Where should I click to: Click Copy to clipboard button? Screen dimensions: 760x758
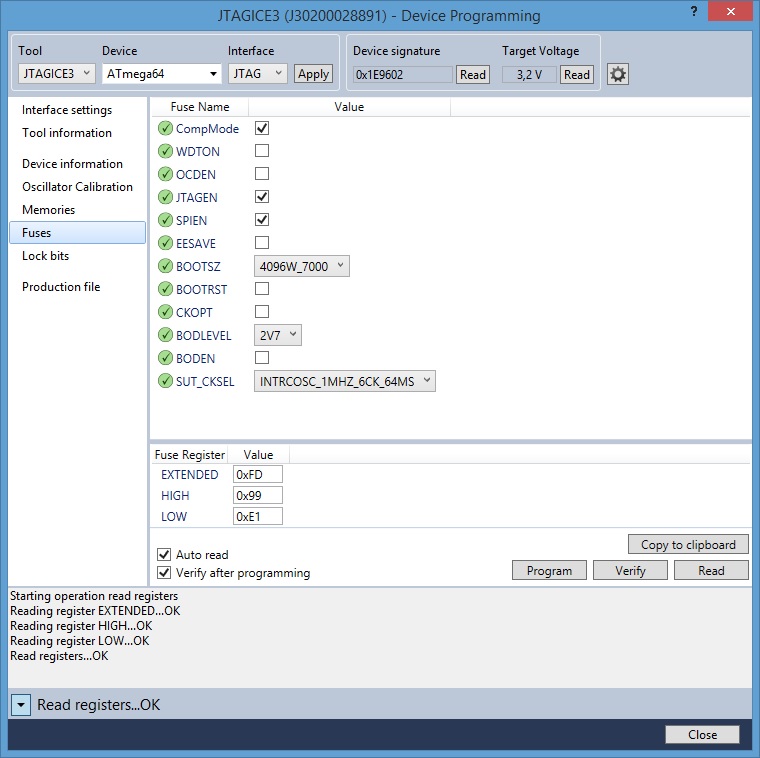(688, 544)
